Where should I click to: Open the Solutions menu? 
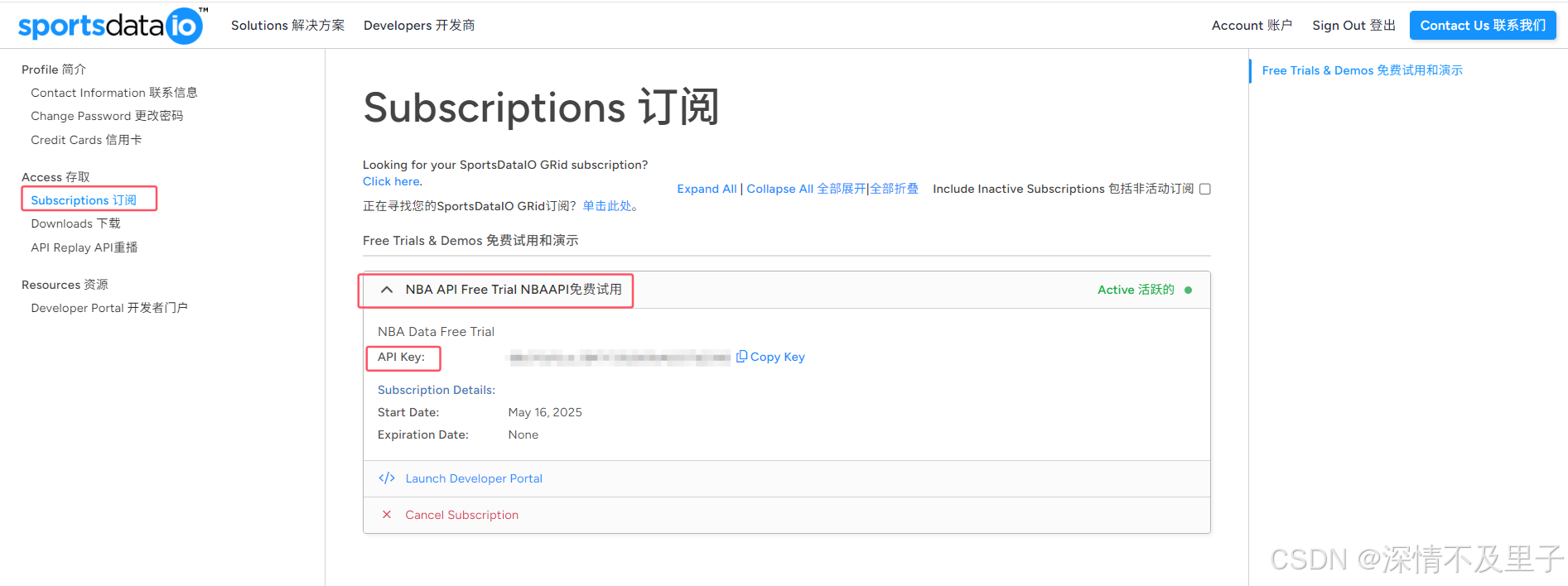287,26
